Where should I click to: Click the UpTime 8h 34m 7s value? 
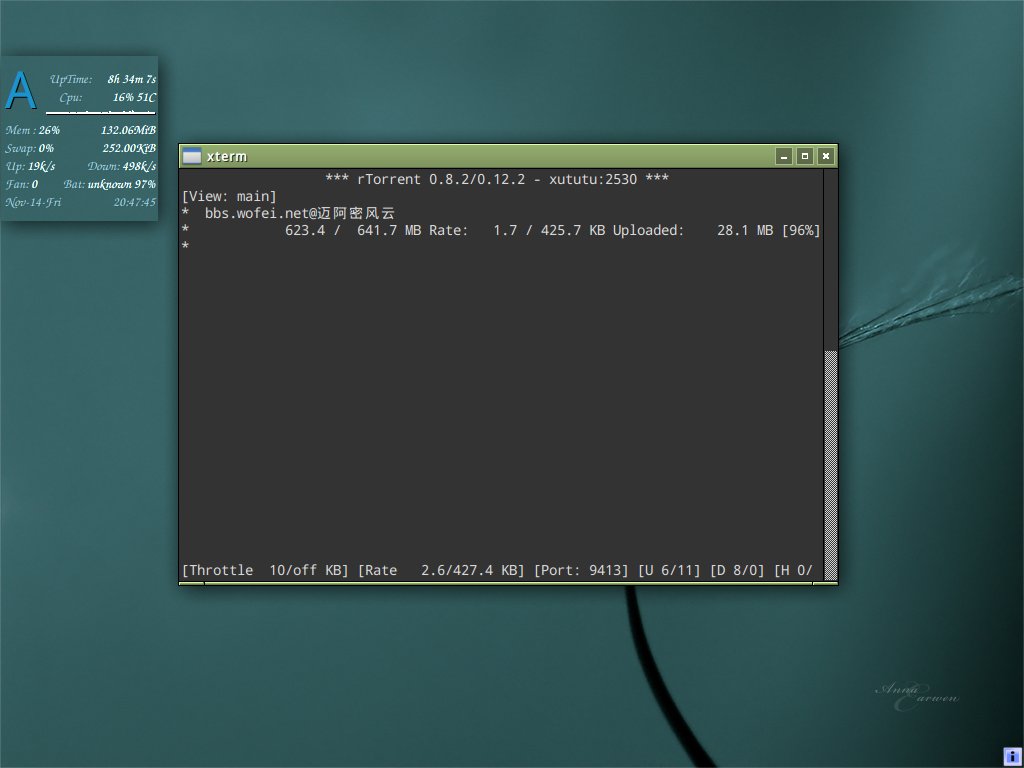131,79
